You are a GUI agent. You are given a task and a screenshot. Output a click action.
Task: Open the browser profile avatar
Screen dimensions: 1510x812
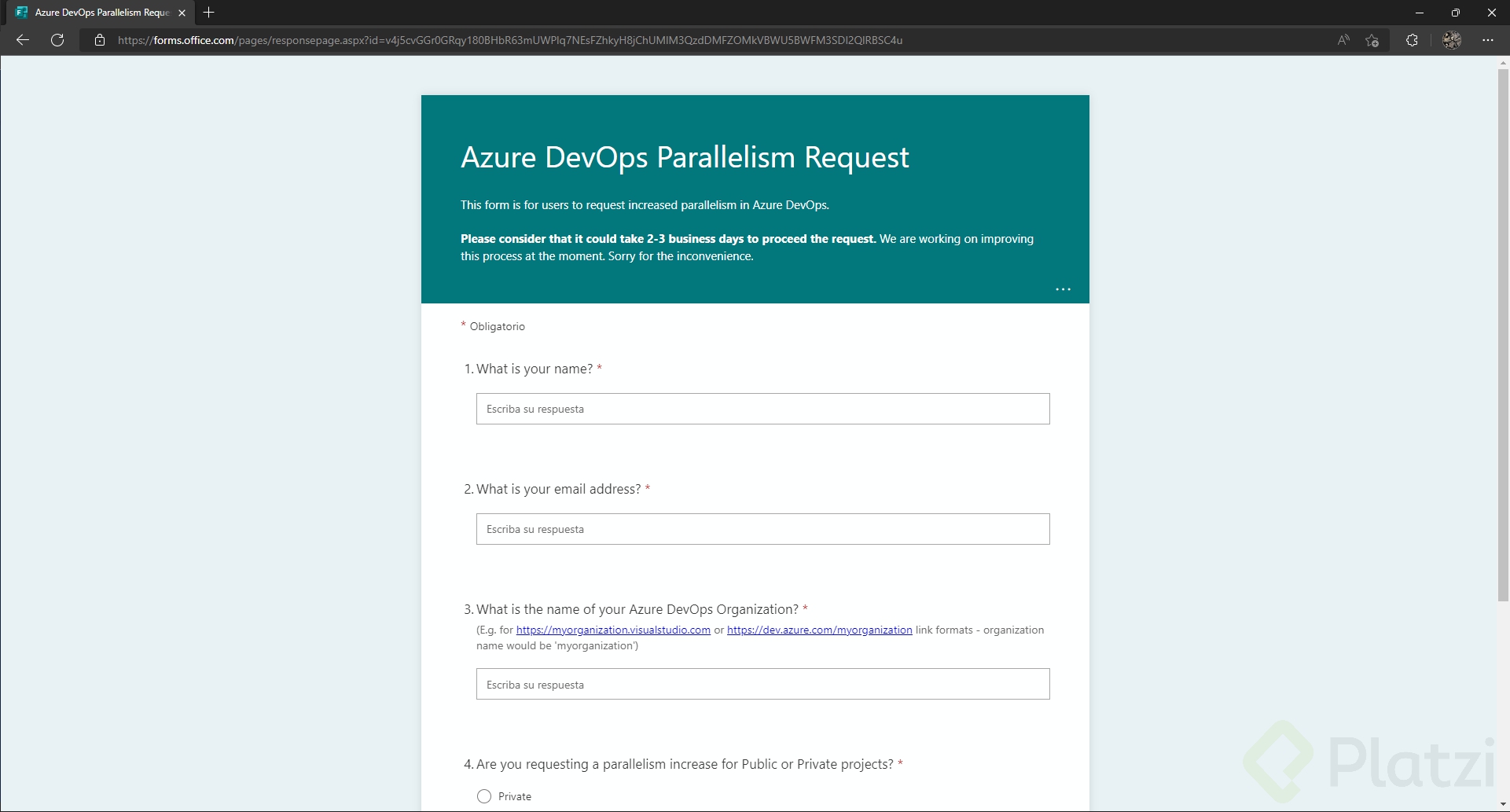(x=1452, y=40)
